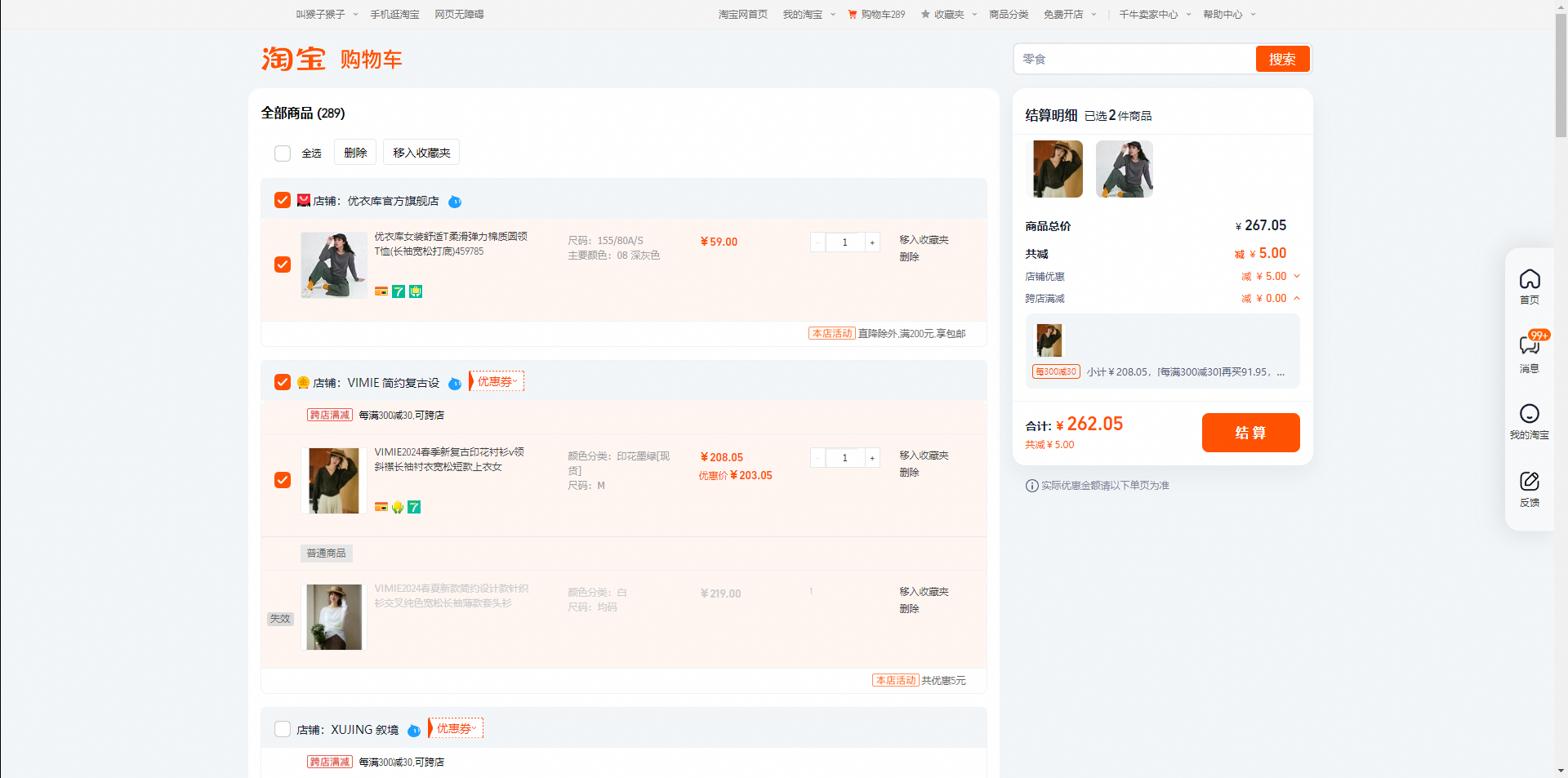Open invalid VIMIE 针织衫 product thumbnail
Screen dimensions: 1568x778
tap(333, 616)
